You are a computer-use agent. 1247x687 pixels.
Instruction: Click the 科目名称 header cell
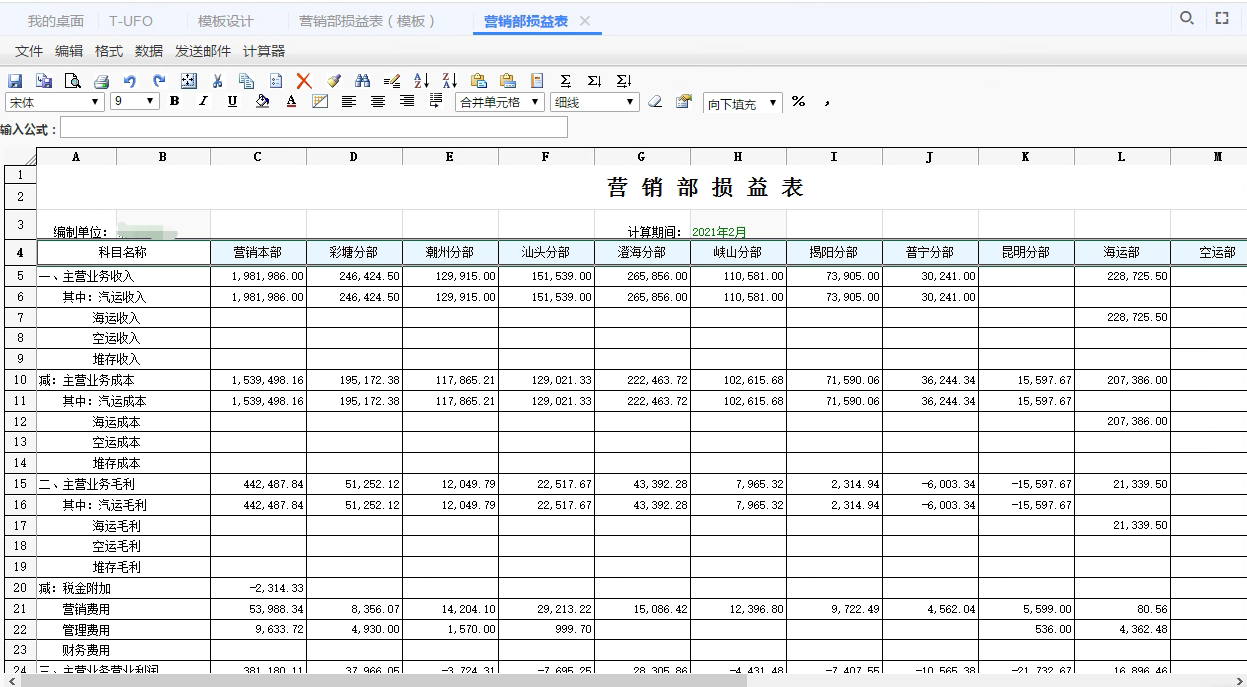(x=123, y=252)
